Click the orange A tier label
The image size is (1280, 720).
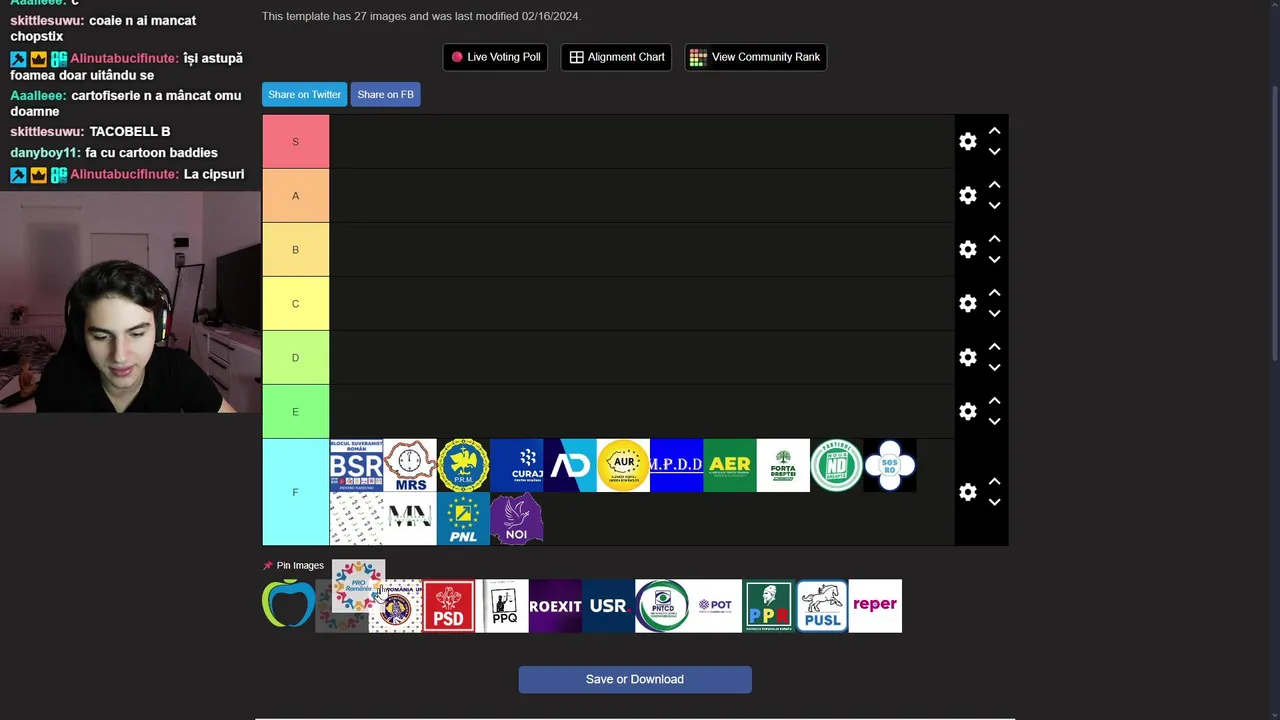[295, 195]
